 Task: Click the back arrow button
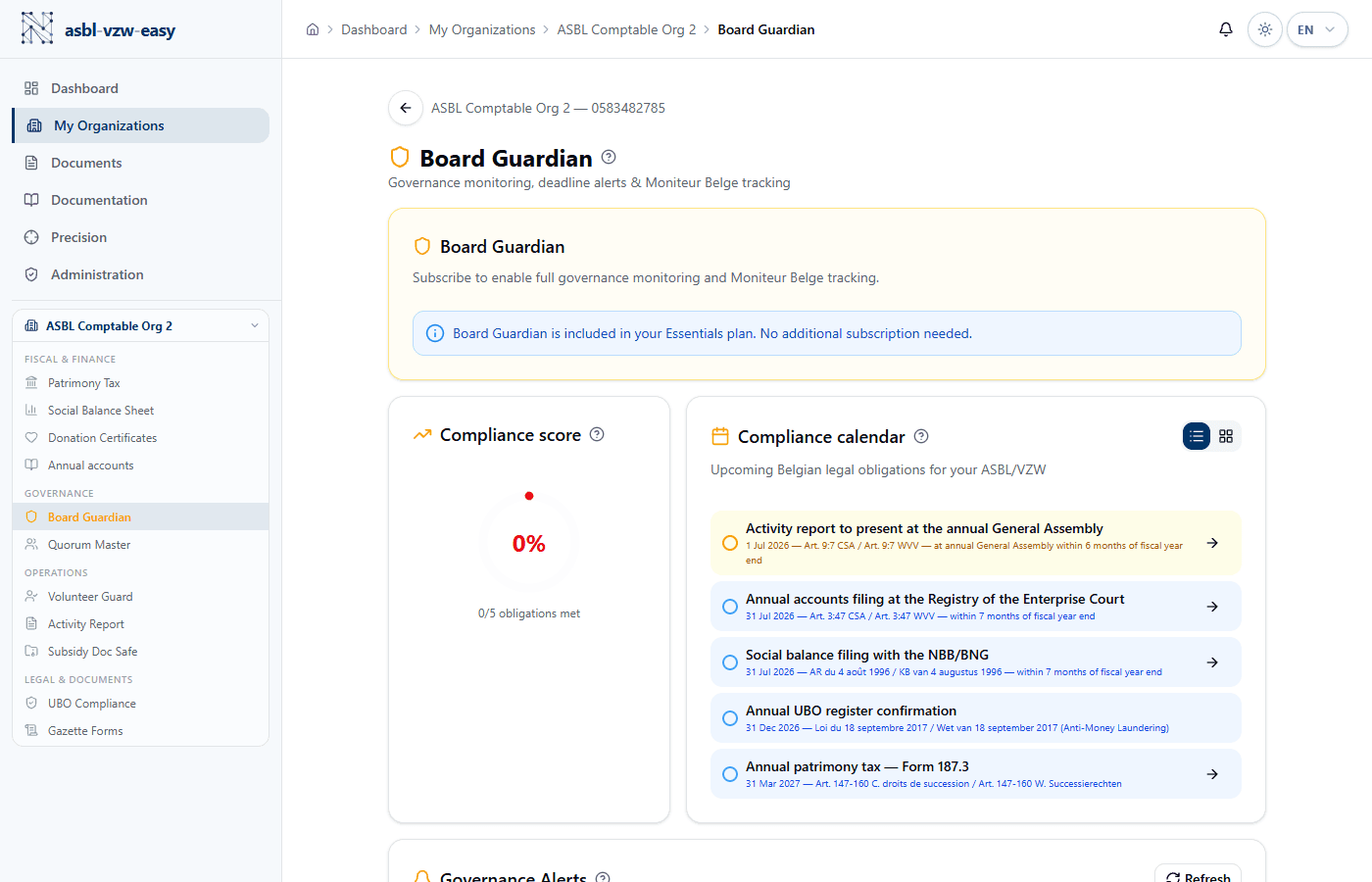click(x=406, y=108)
